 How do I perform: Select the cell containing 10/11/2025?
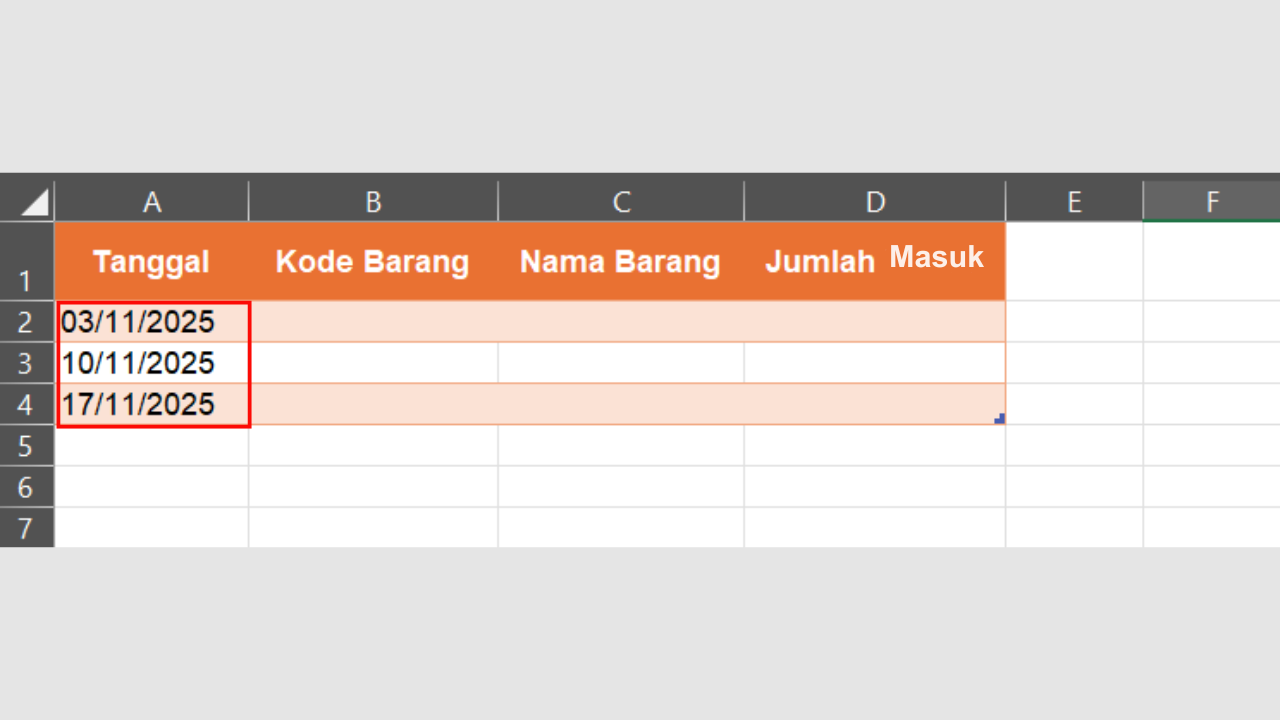tap(152, 363)
